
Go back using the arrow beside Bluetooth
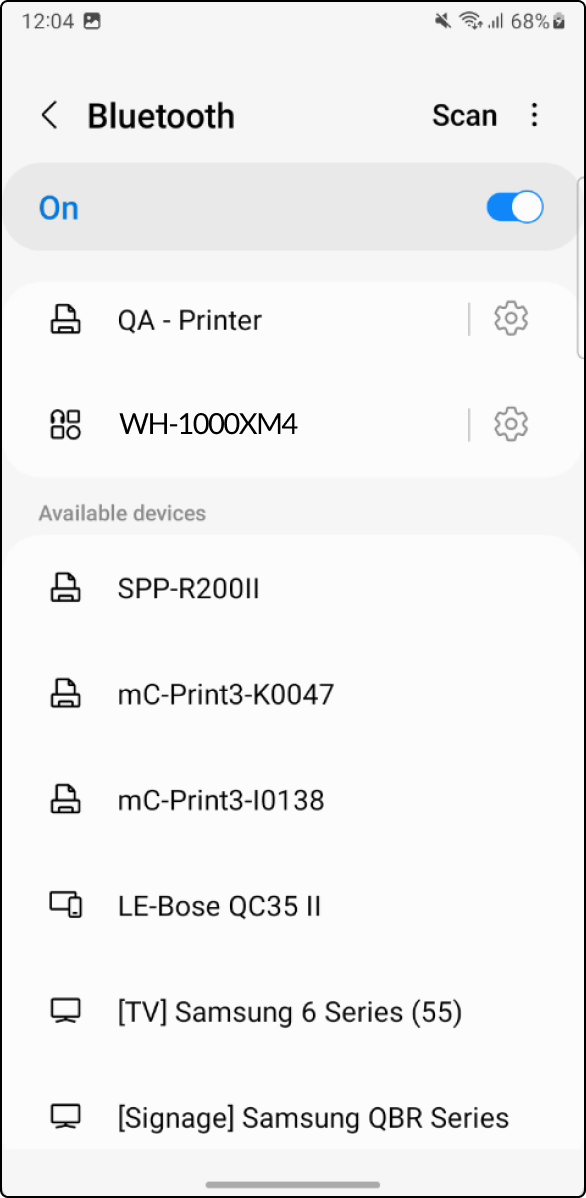50,116
